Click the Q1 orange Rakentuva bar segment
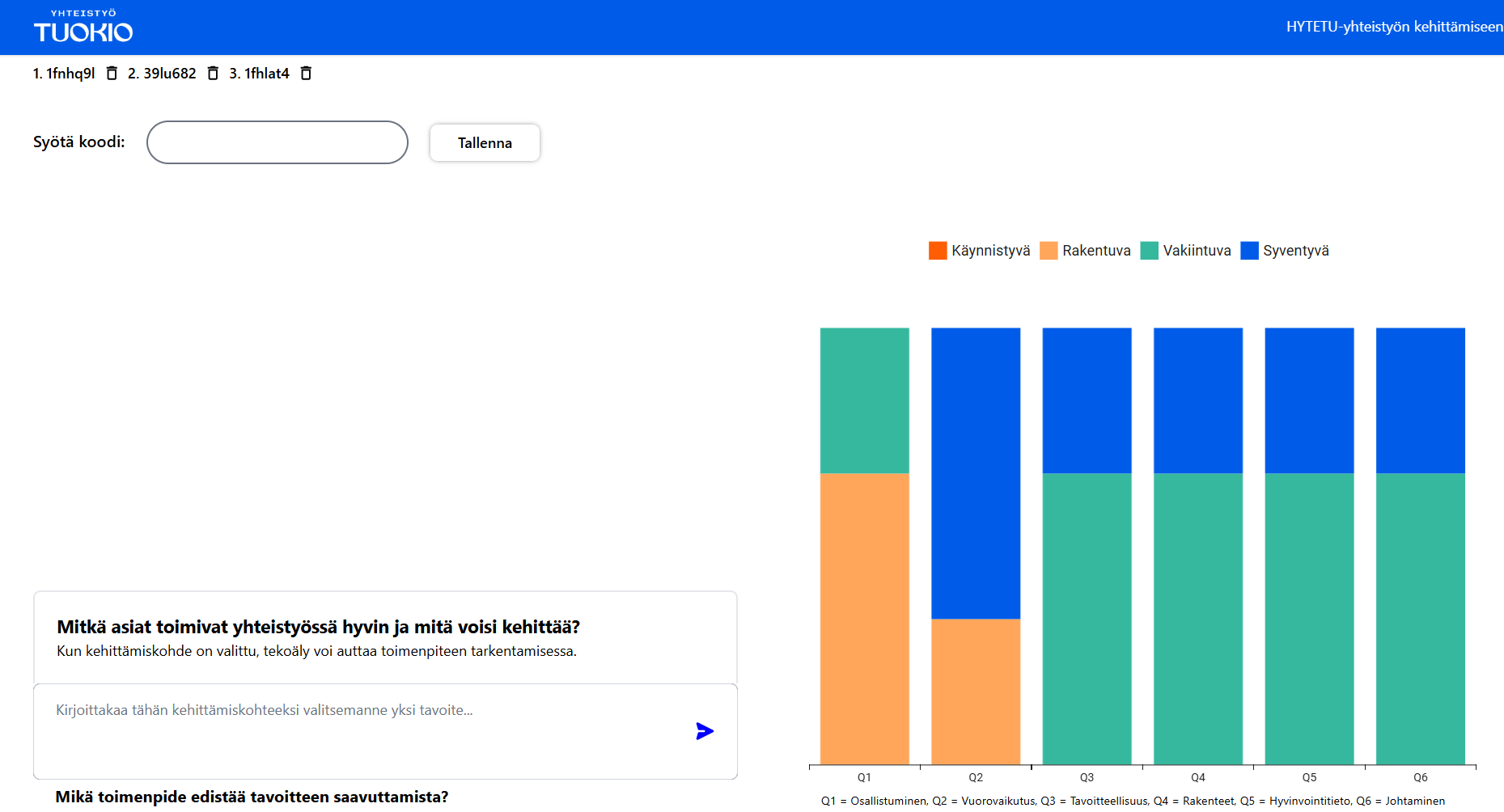The image size is (1504, 812). coord(865,619)
